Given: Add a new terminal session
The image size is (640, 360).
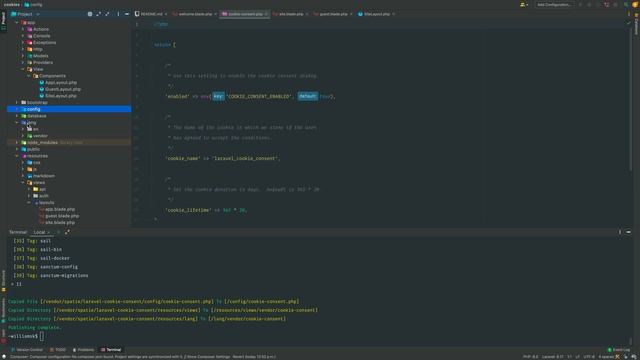Looking at the screenshot, I should (x=58, y=232).
